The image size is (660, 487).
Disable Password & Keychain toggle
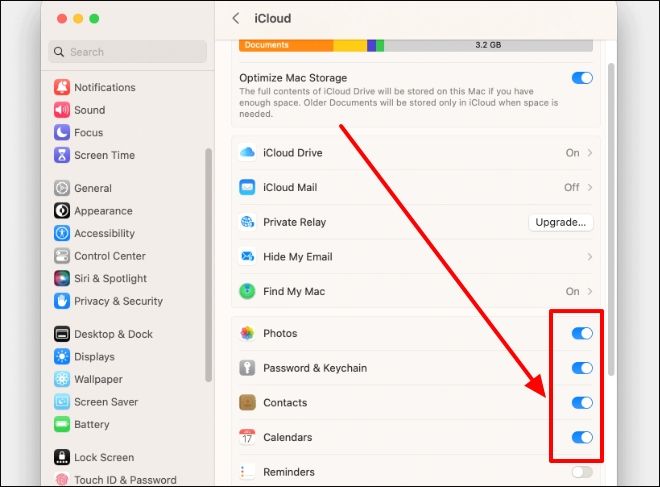click(582, 368)
